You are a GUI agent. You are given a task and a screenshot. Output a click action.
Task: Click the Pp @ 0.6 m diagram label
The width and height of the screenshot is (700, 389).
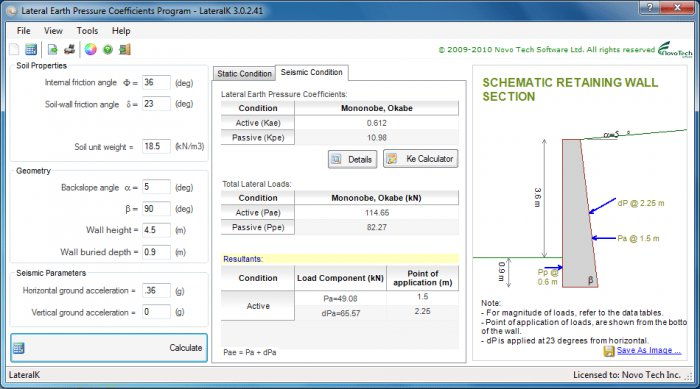(548, 277)
